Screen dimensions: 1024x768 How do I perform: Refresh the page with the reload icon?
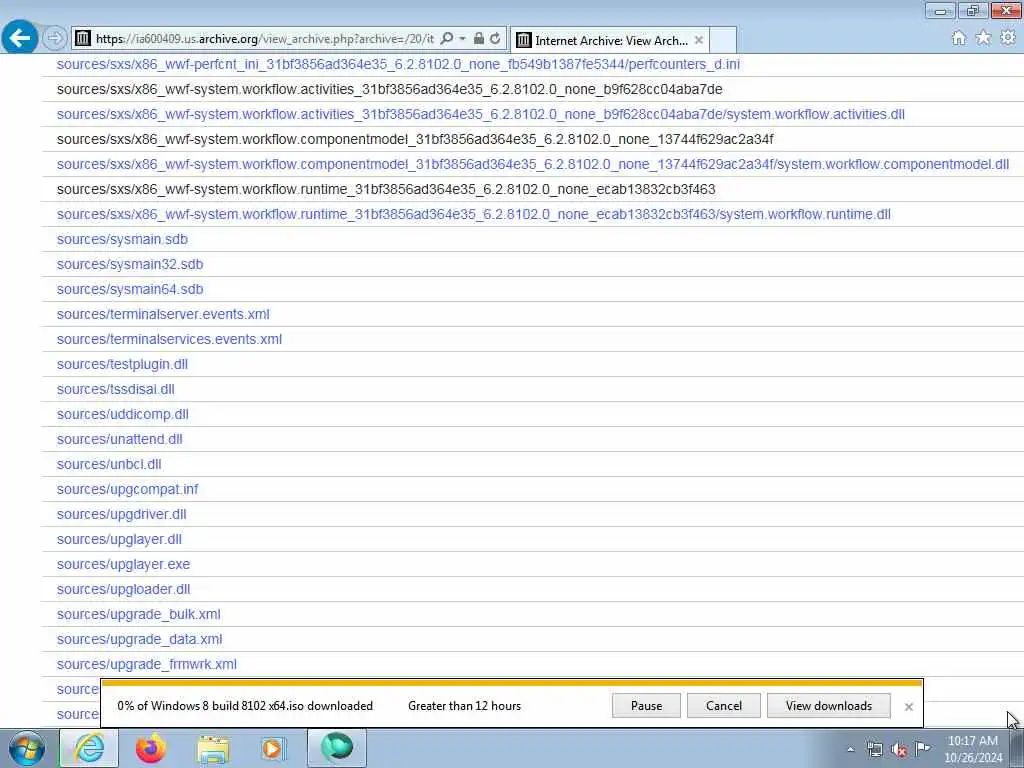point(495,39)
